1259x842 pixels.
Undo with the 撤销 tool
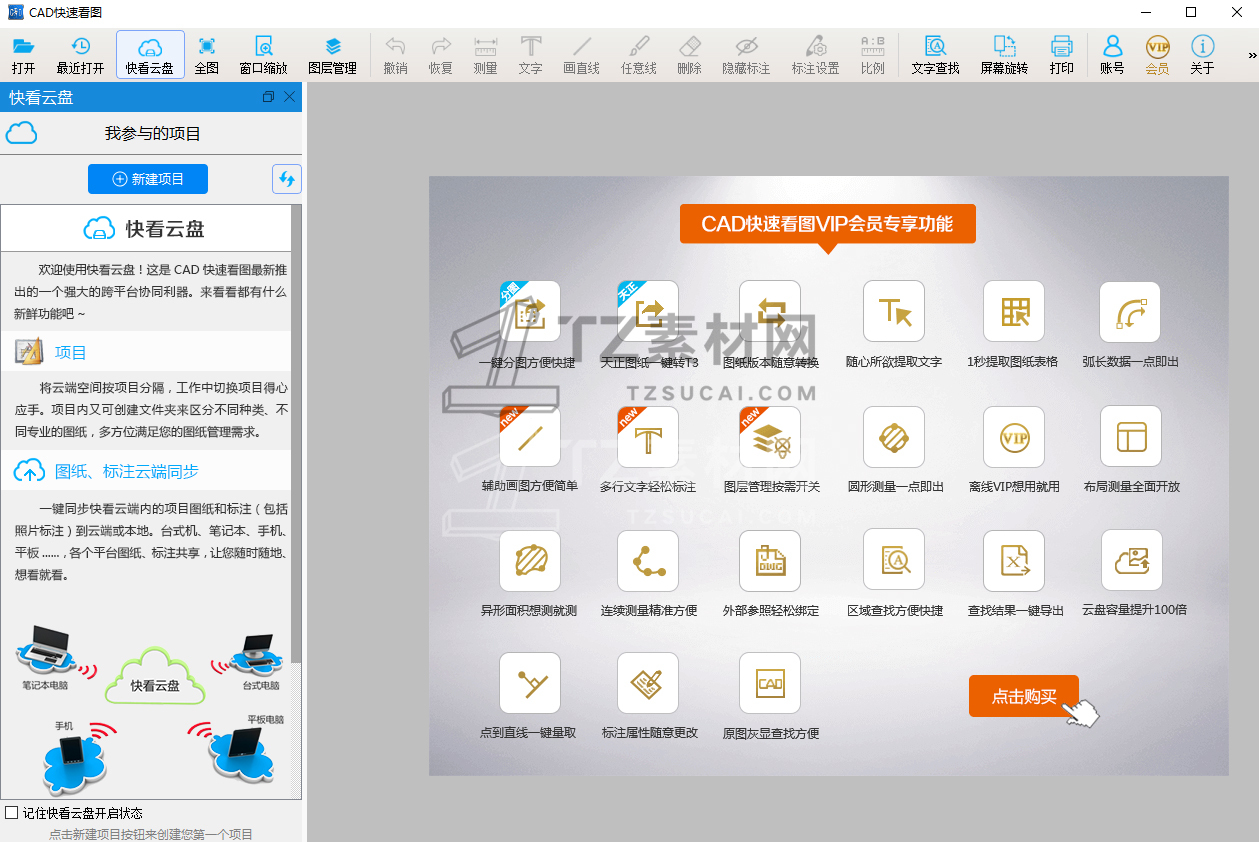pyautogui.click(x=395, y=55)
